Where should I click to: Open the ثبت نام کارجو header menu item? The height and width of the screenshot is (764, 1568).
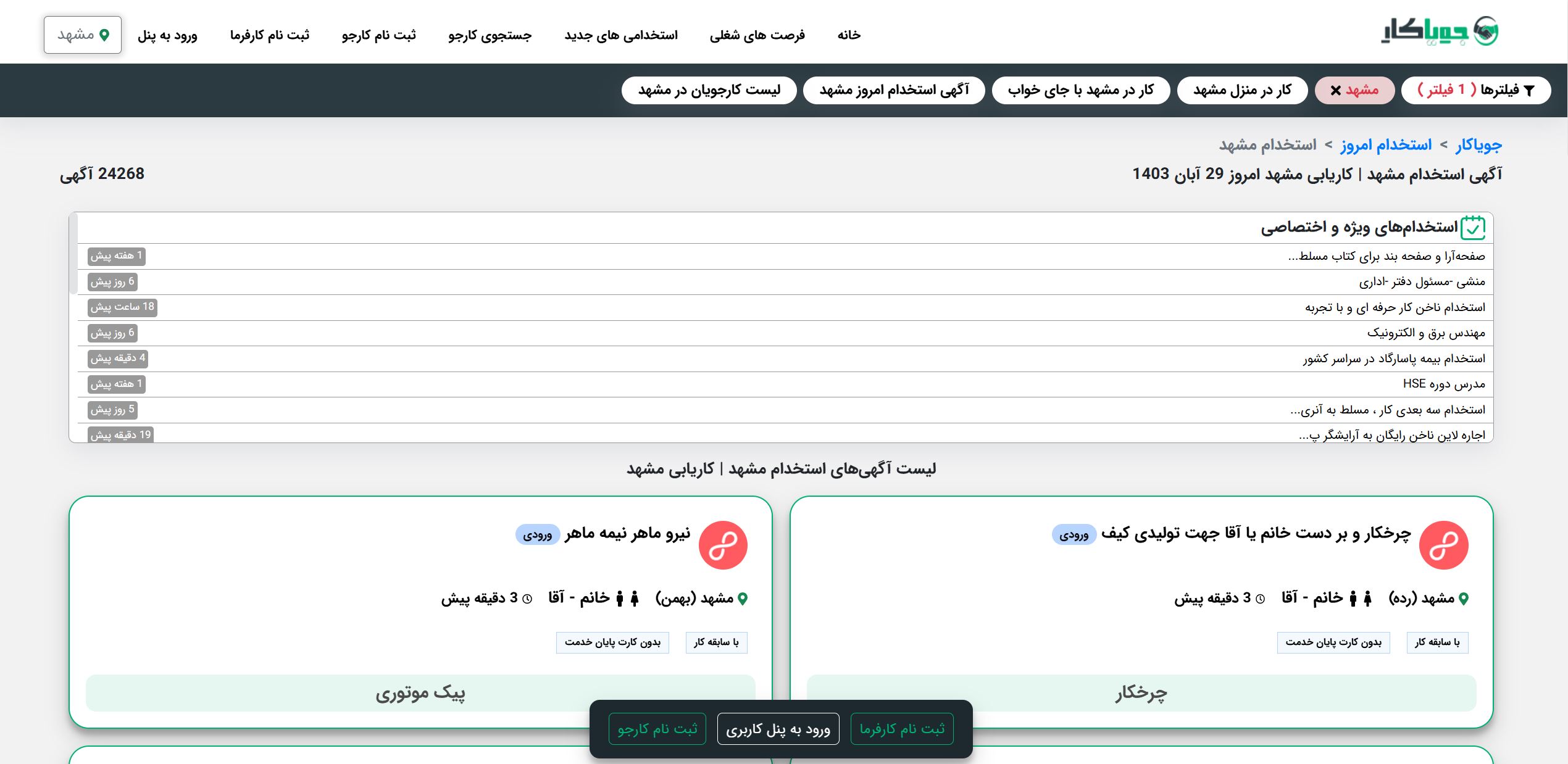point(378,35)
